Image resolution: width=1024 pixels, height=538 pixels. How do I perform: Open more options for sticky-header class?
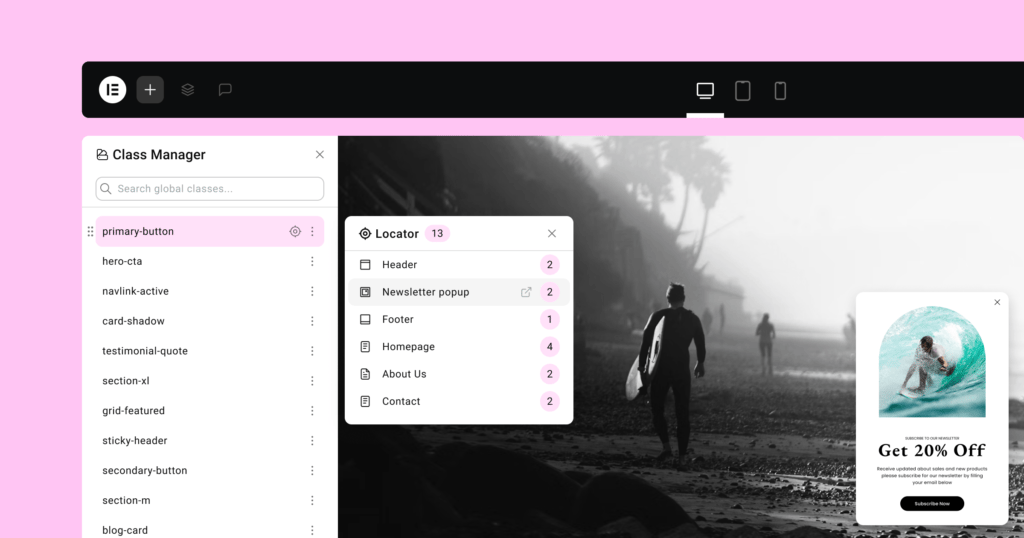(312, 441)
